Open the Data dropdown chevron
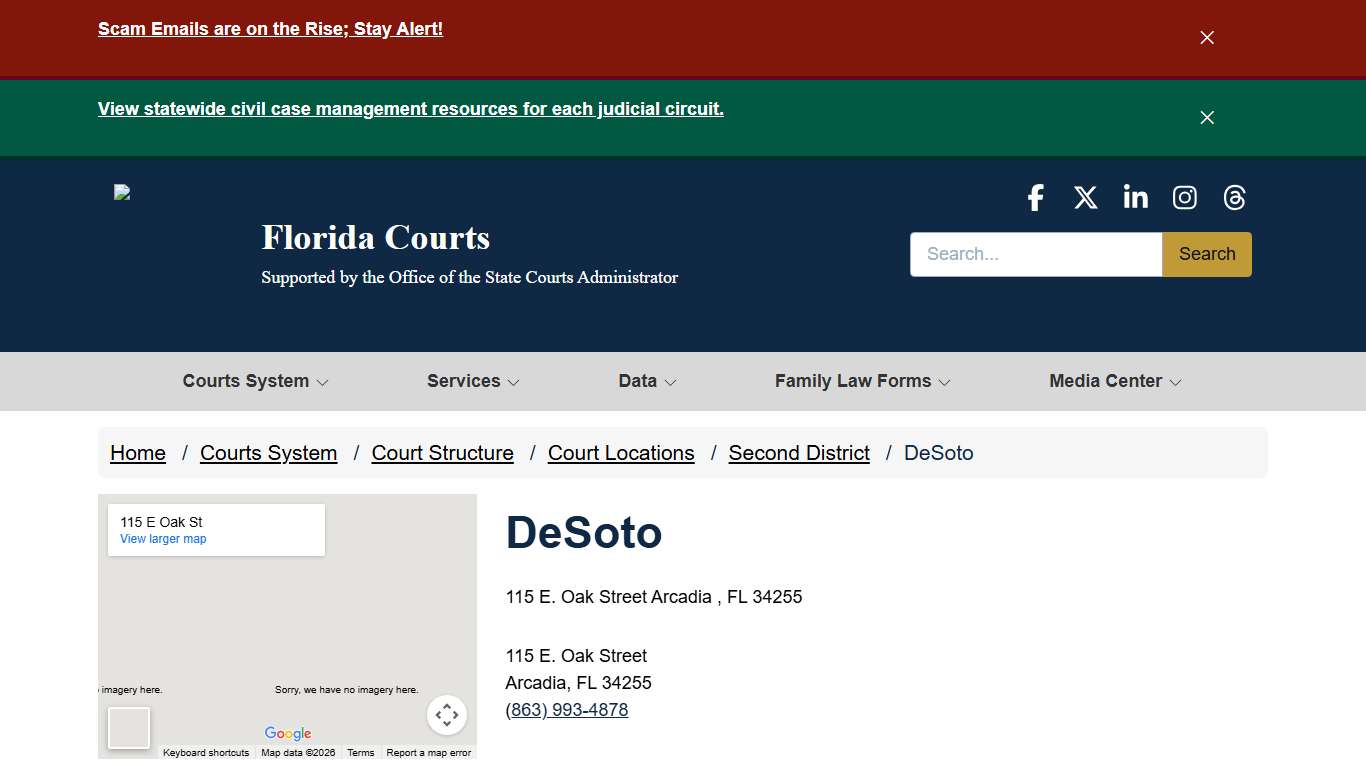 647,381
